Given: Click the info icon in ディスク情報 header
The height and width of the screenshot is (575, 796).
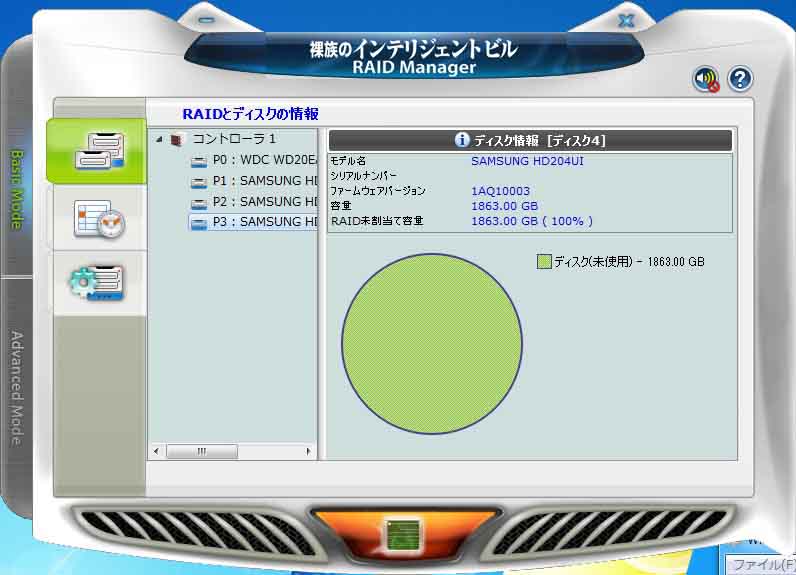Looking at the screenshot, I should (462, 140).
